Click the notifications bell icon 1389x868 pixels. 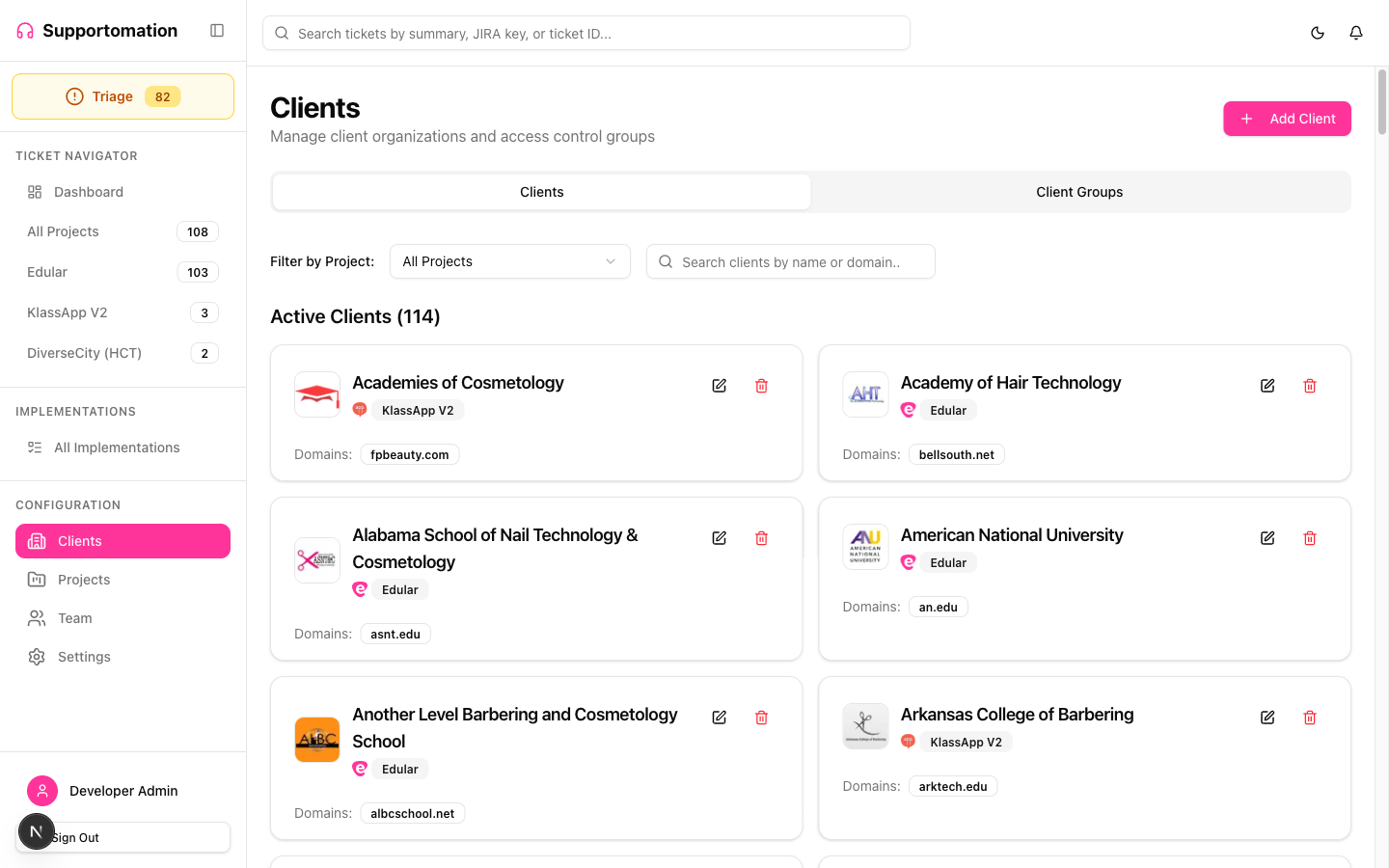pos(1356,32)
